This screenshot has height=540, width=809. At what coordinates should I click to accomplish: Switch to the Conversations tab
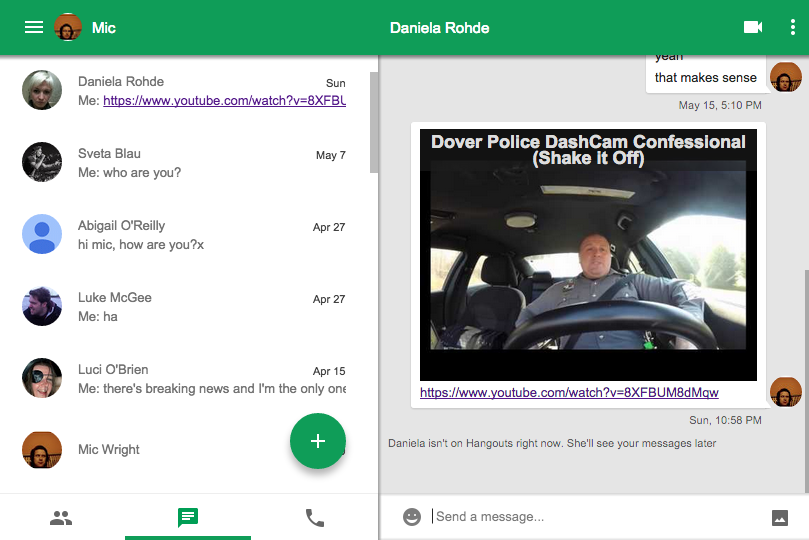coord(188,518)
